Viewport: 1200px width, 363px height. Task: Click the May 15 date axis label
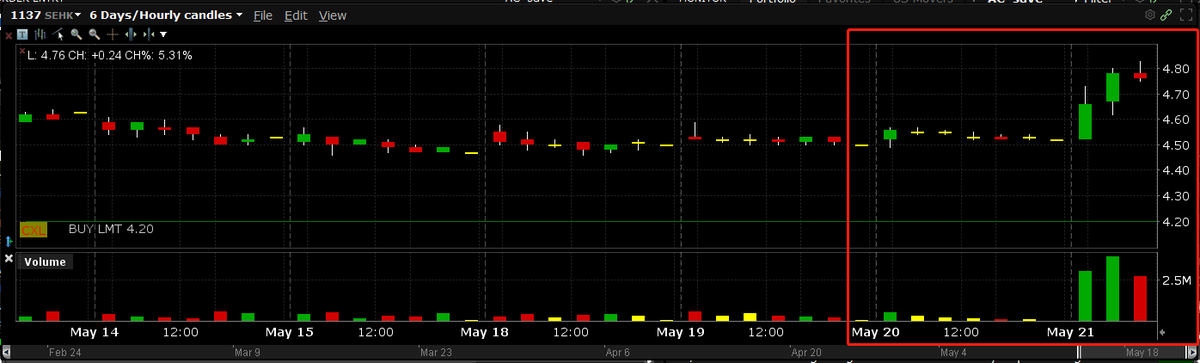[x=288, y=331]
